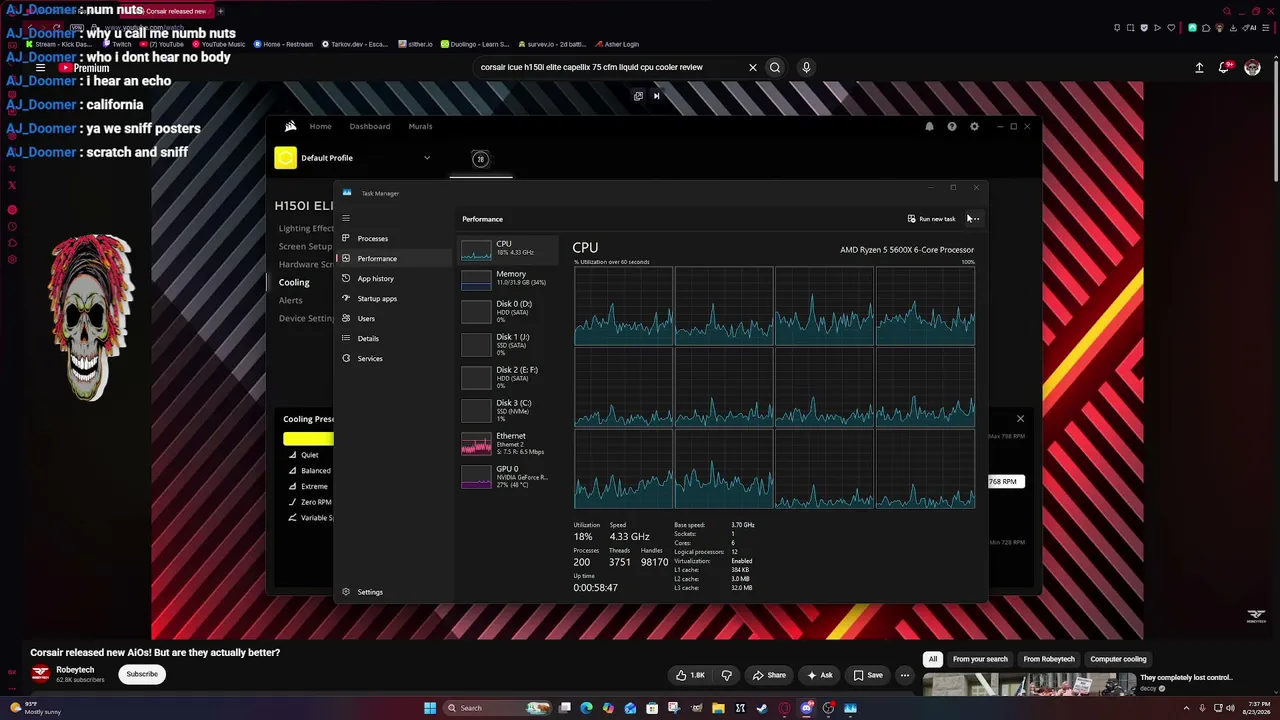Image resolution: width=1280 pixels, height=720 pixels.
Task: Select All filter chip
Action: point(933,659)
